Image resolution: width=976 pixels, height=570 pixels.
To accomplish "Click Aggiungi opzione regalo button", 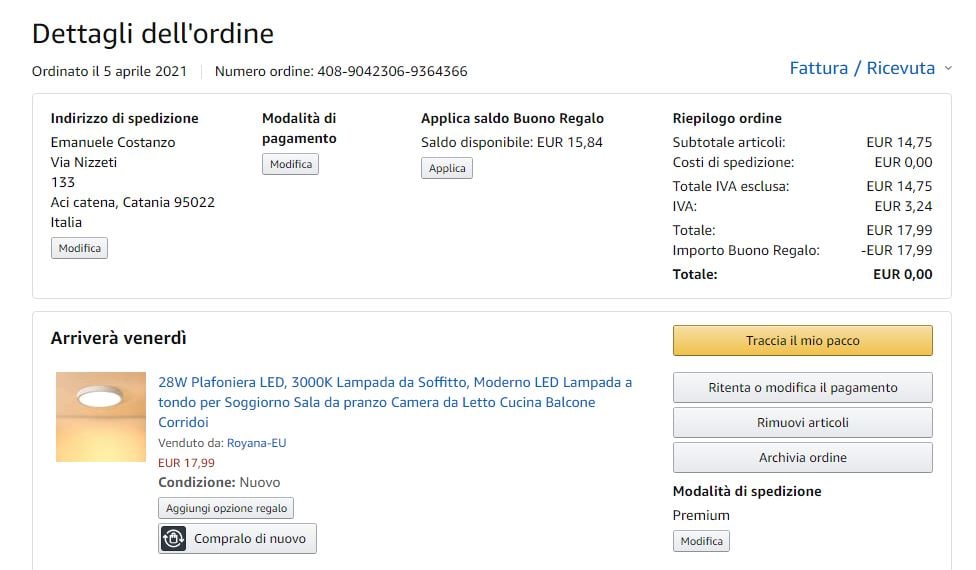I will click(x=226, y=508).
